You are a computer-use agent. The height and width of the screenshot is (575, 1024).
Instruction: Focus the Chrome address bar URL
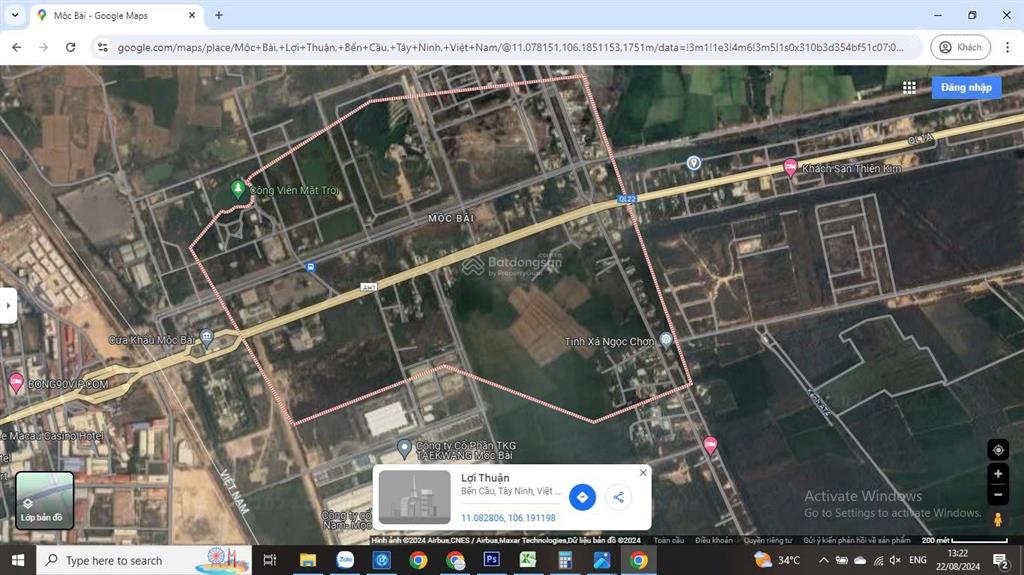pyautogui.click(x=509, y=47)
